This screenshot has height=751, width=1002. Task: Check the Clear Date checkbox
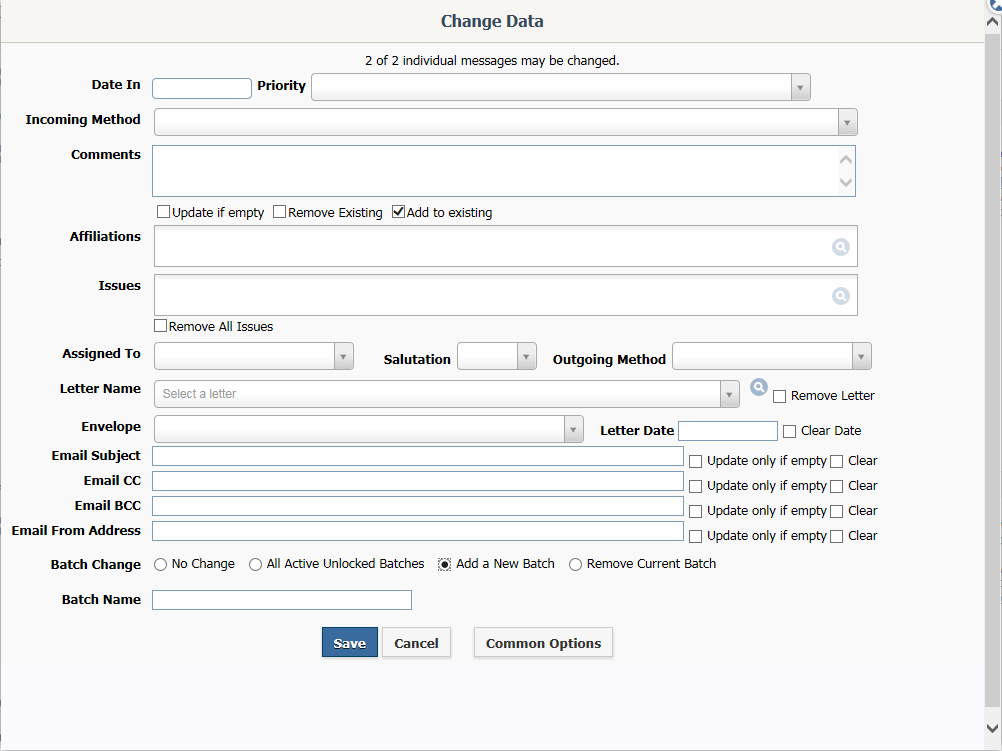click(x=789, y=431)
